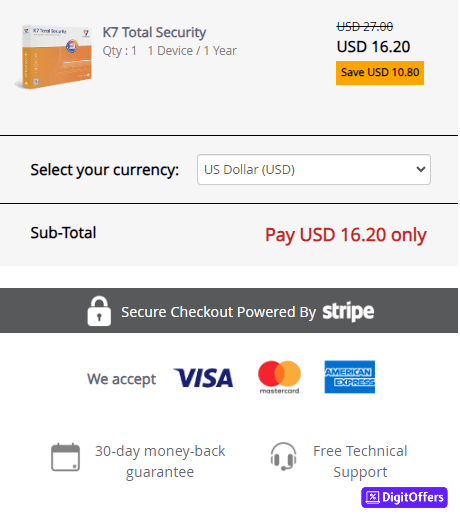Open the DigitOffers badge
Viewport: 460px width, 517px height.
tap(404, 497)
